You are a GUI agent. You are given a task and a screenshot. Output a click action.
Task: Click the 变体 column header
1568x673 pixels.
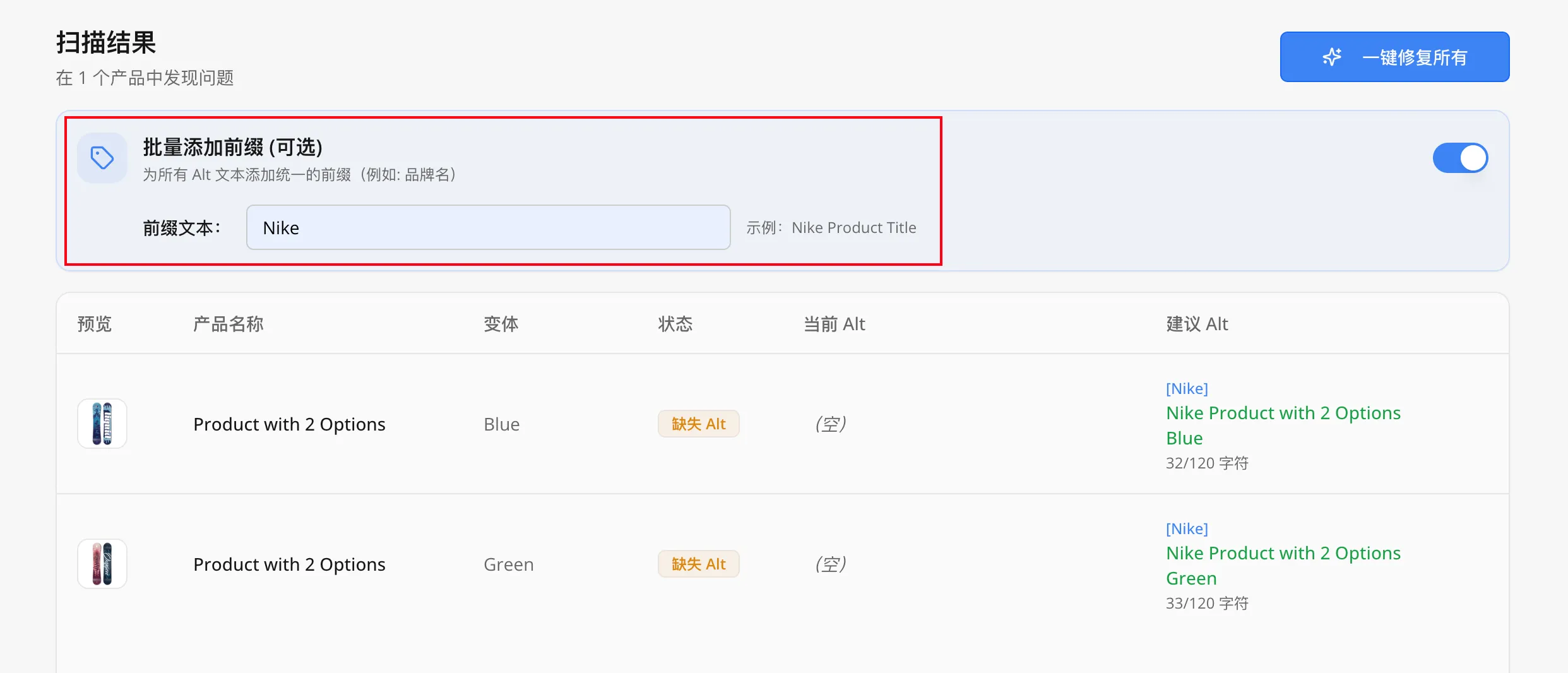click(x=501, y=324)
